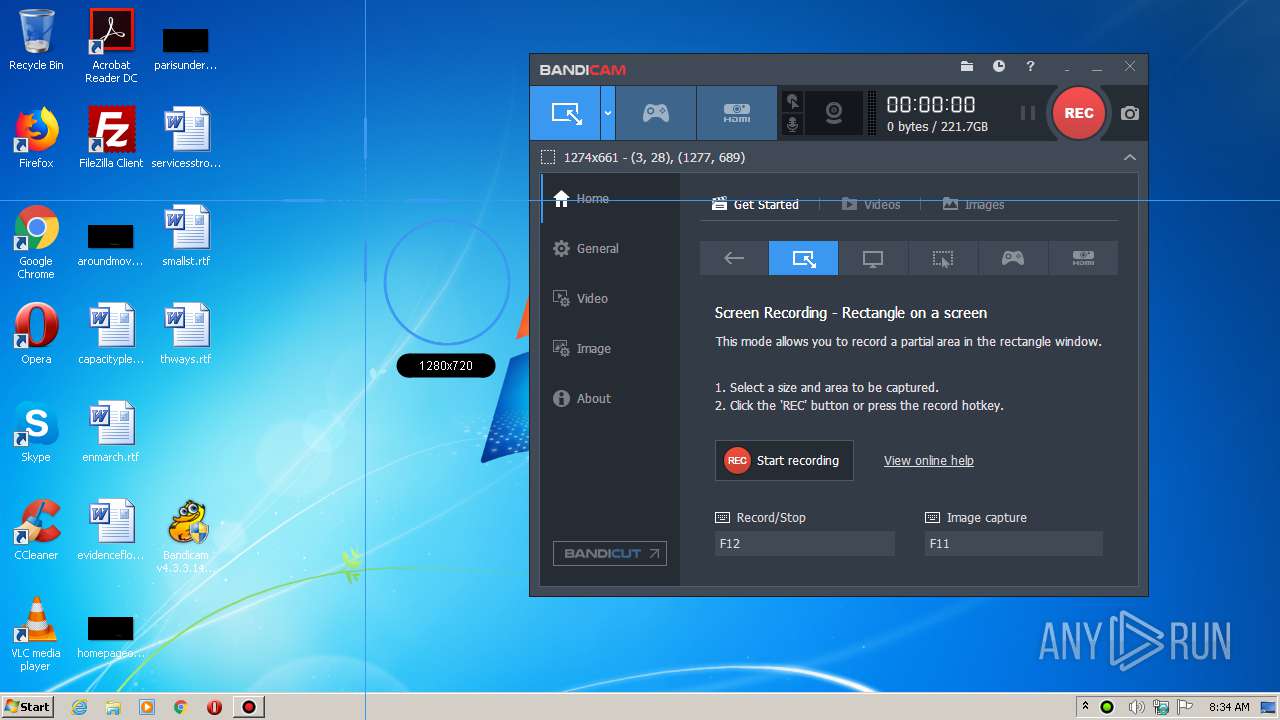Click the back arrow mode button

734,258
